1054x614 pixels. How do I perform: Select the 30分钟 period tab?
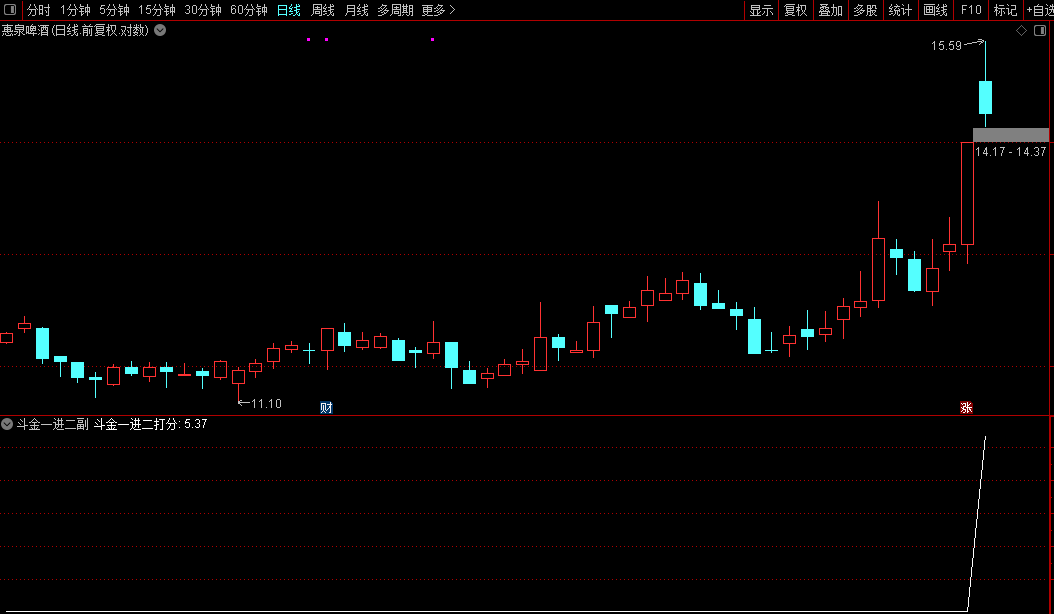click(203, 10)
